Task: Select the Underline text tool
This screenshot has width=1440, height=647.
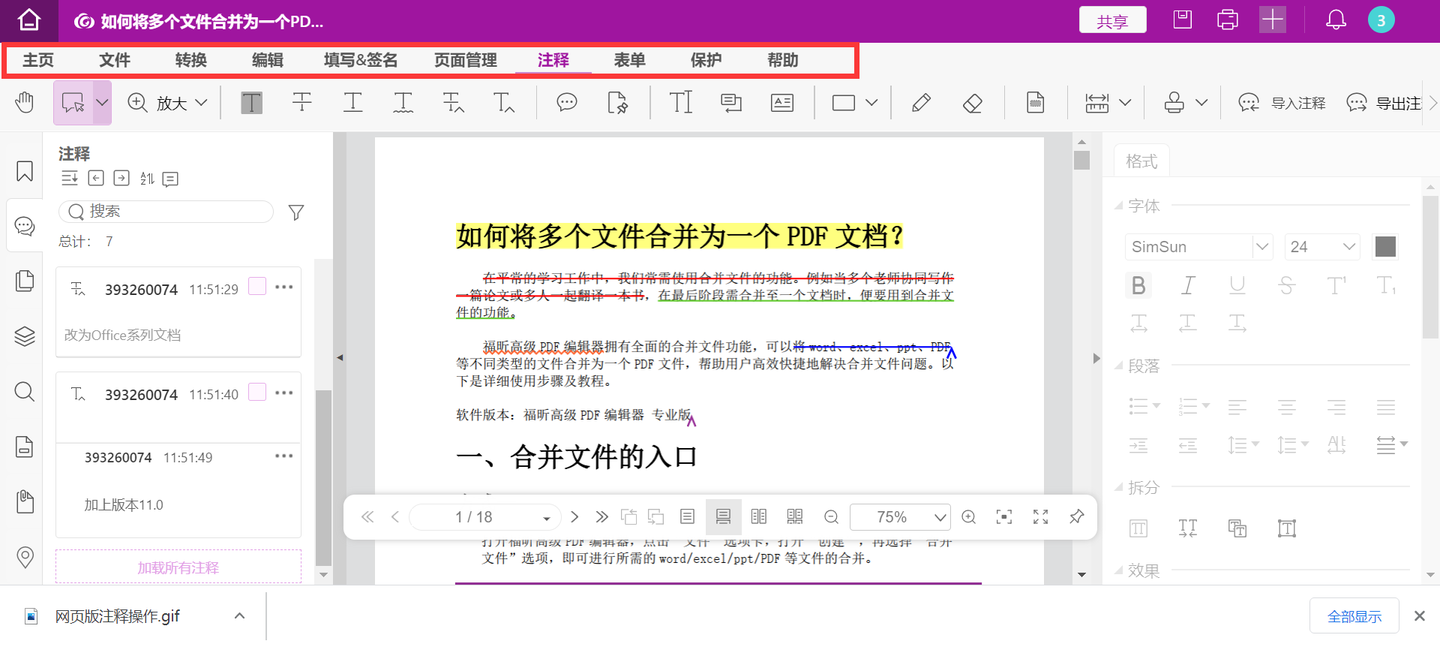Action: click(x=353, y=102)
